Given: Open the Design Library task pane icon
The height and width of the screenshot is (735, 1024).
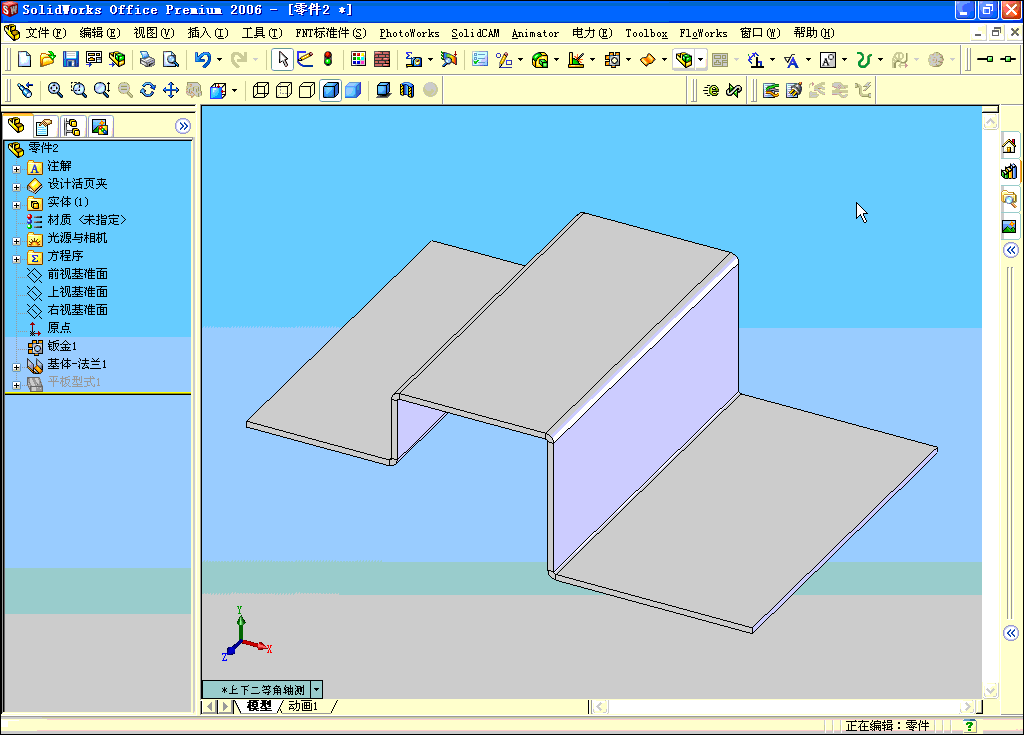Looking at the screenshot, I should point(1009,172).
